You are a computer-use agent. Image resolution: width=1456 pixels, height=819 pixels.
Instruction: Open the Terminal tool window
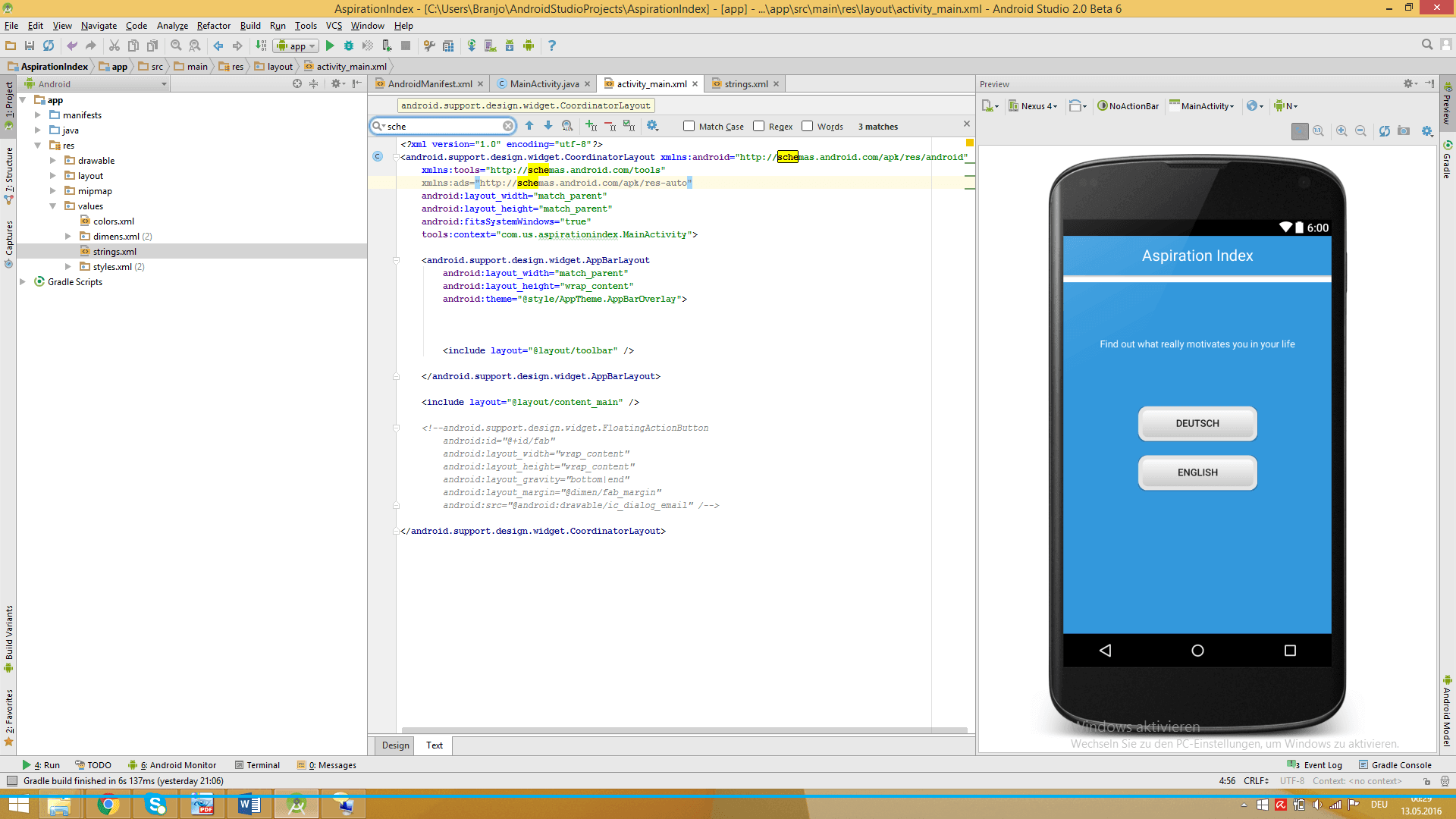pos(258,765)
